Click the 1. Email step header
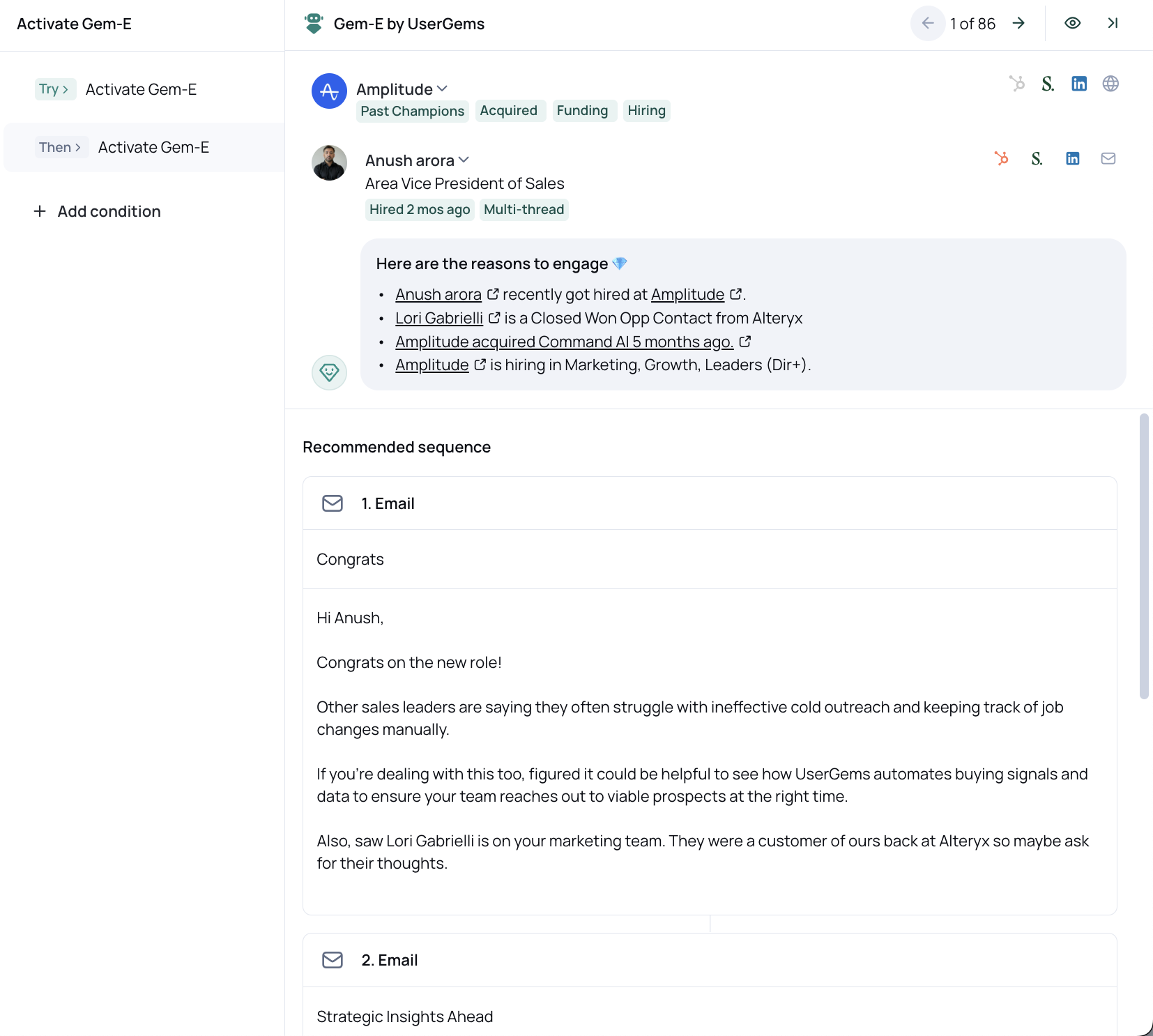1153x1036 pixels. tap(710, 503)
